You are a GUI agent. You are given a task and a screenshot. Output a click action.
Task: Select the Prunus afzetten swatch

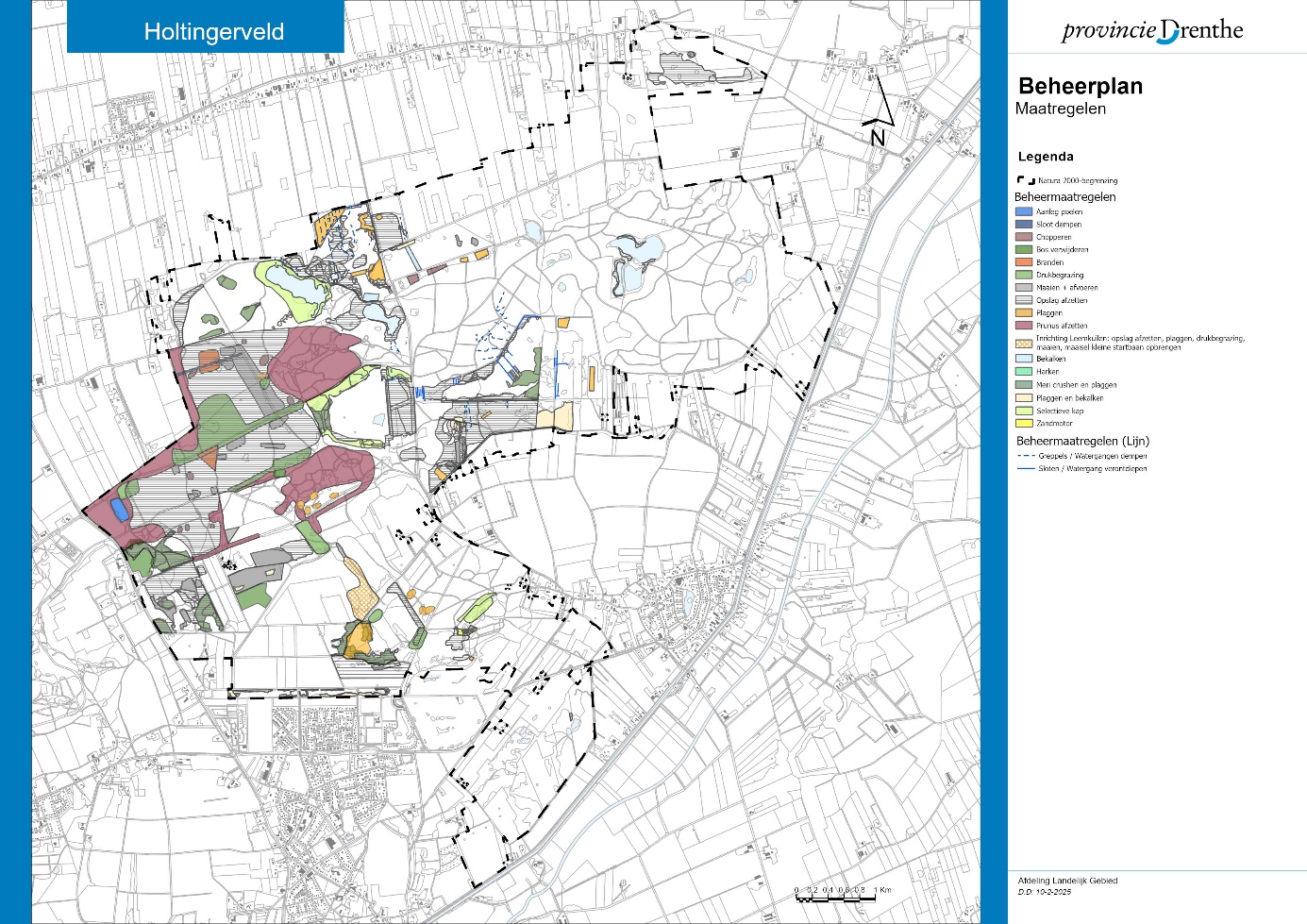click(1024, 326)
